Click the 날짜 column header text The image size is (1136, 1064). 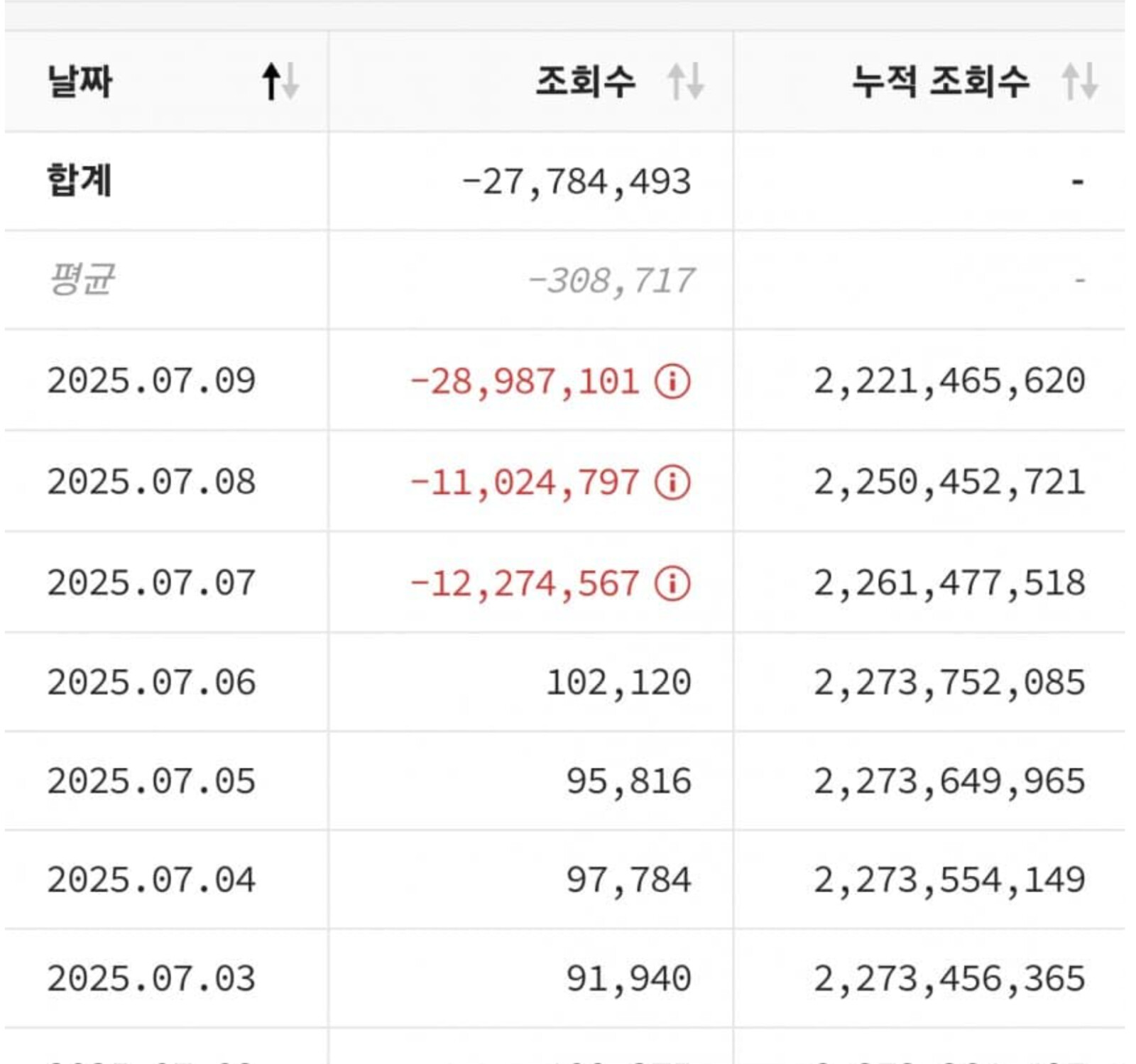pyautogui.click(x=80, y=82)
